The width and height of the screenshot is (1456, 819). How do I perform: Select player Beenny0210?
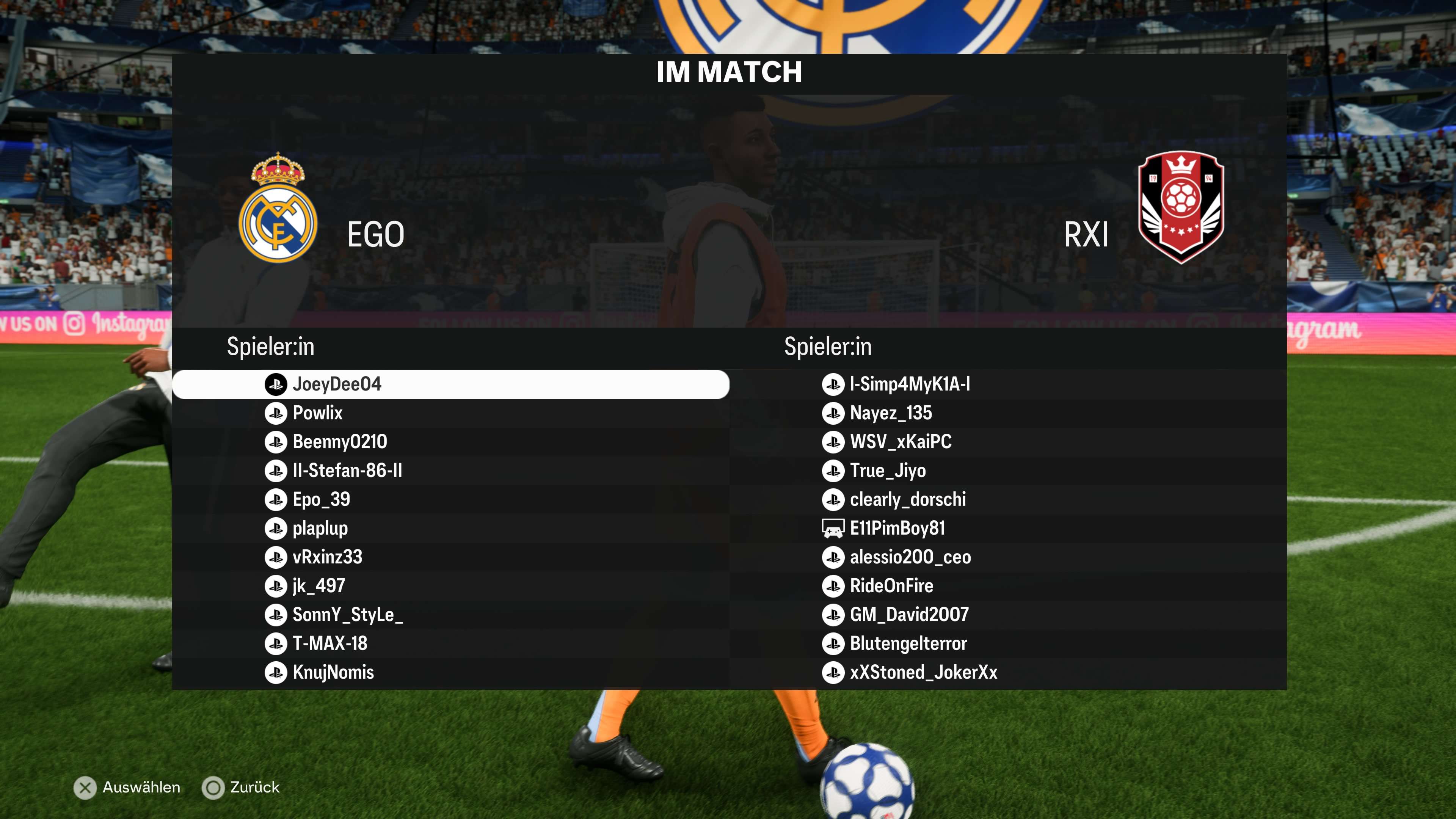click(450, 442)
